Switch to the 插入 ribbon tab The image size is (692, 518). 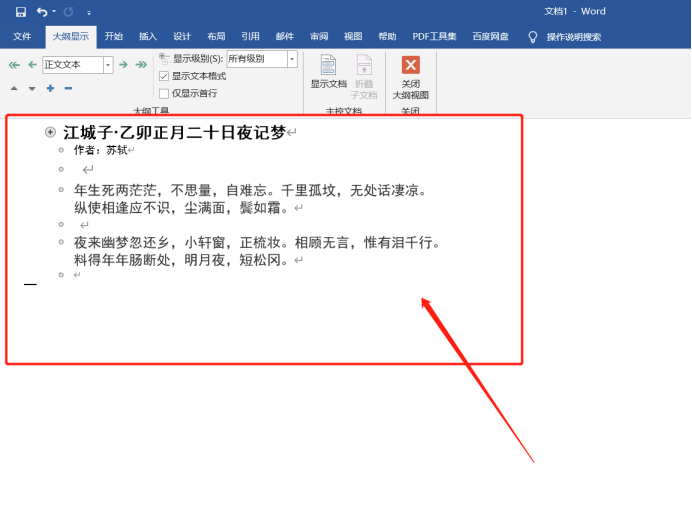pyautogui.click(x=148, y=36)
